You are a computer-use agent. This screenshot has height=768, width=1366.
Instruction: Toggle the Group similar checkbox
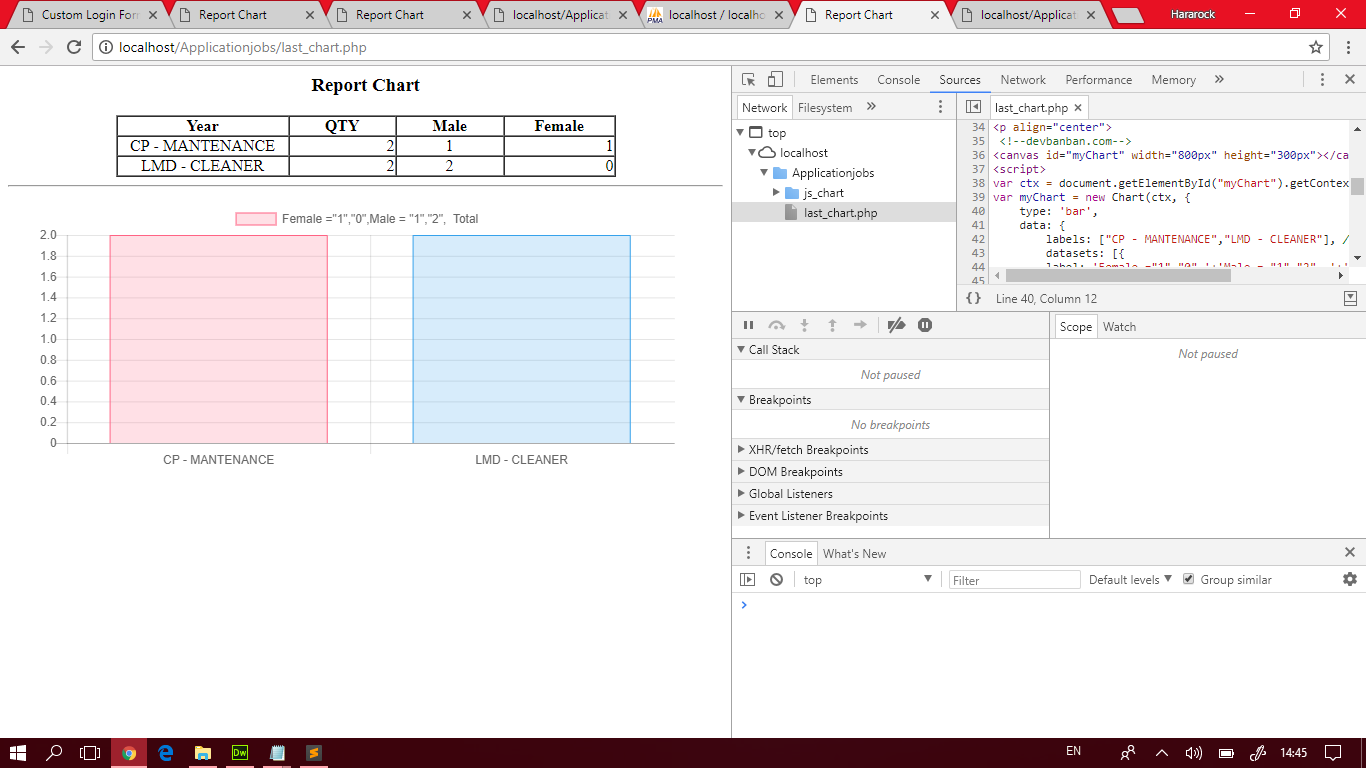coord(1188,579)
